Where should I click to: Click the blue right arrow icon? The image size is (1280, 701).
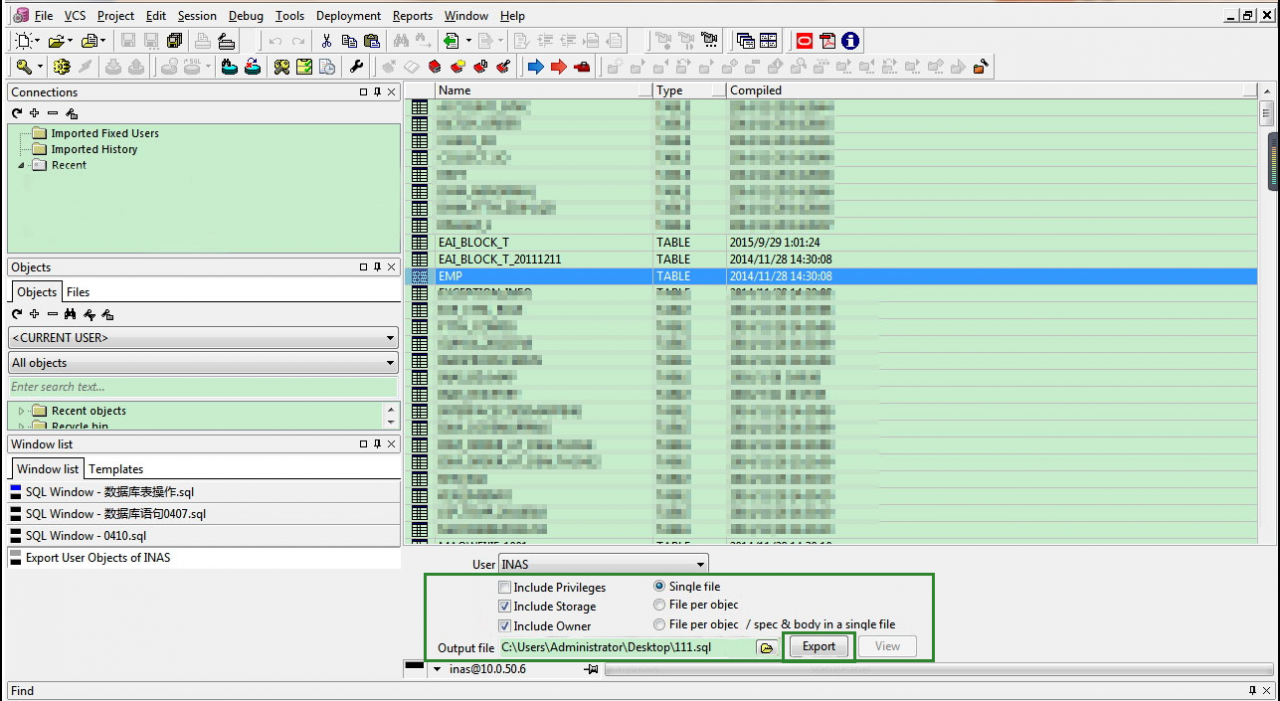[x=535, y=67]
